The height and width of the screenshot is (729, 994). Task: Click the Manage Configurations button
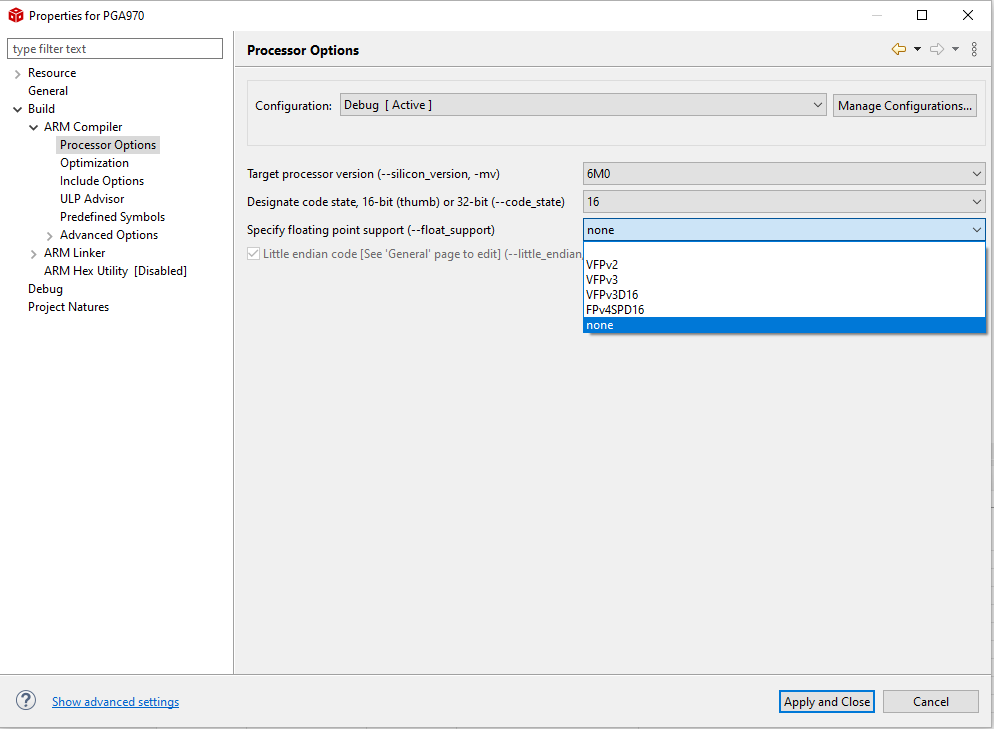pos(905,106)
